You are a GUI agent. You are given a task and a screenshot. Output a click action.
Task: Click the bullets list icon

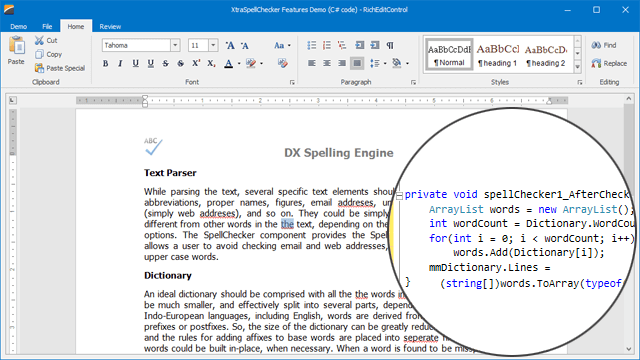click(311, 45)
